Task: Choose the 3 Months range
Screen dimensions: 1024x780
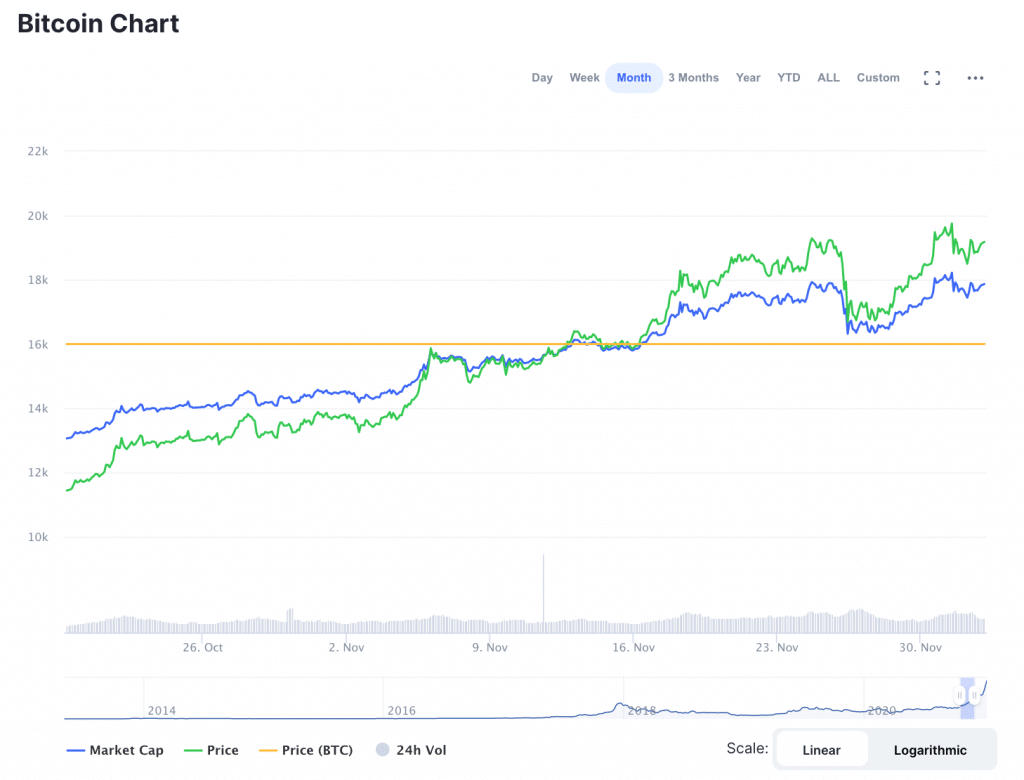Action: 693,78
